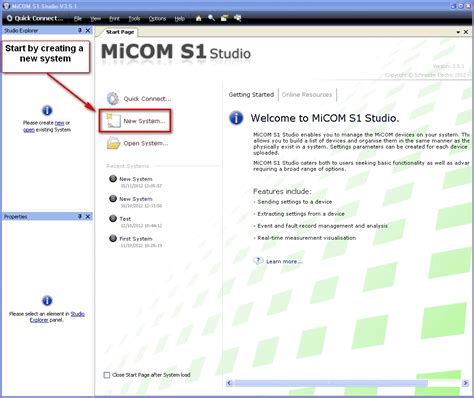Image resolution: width=474 pixels, height=398 pixels.
Task: Click the 'open' link in Studio Explorer
Action: pyautogui.click(x=29, y=130)
